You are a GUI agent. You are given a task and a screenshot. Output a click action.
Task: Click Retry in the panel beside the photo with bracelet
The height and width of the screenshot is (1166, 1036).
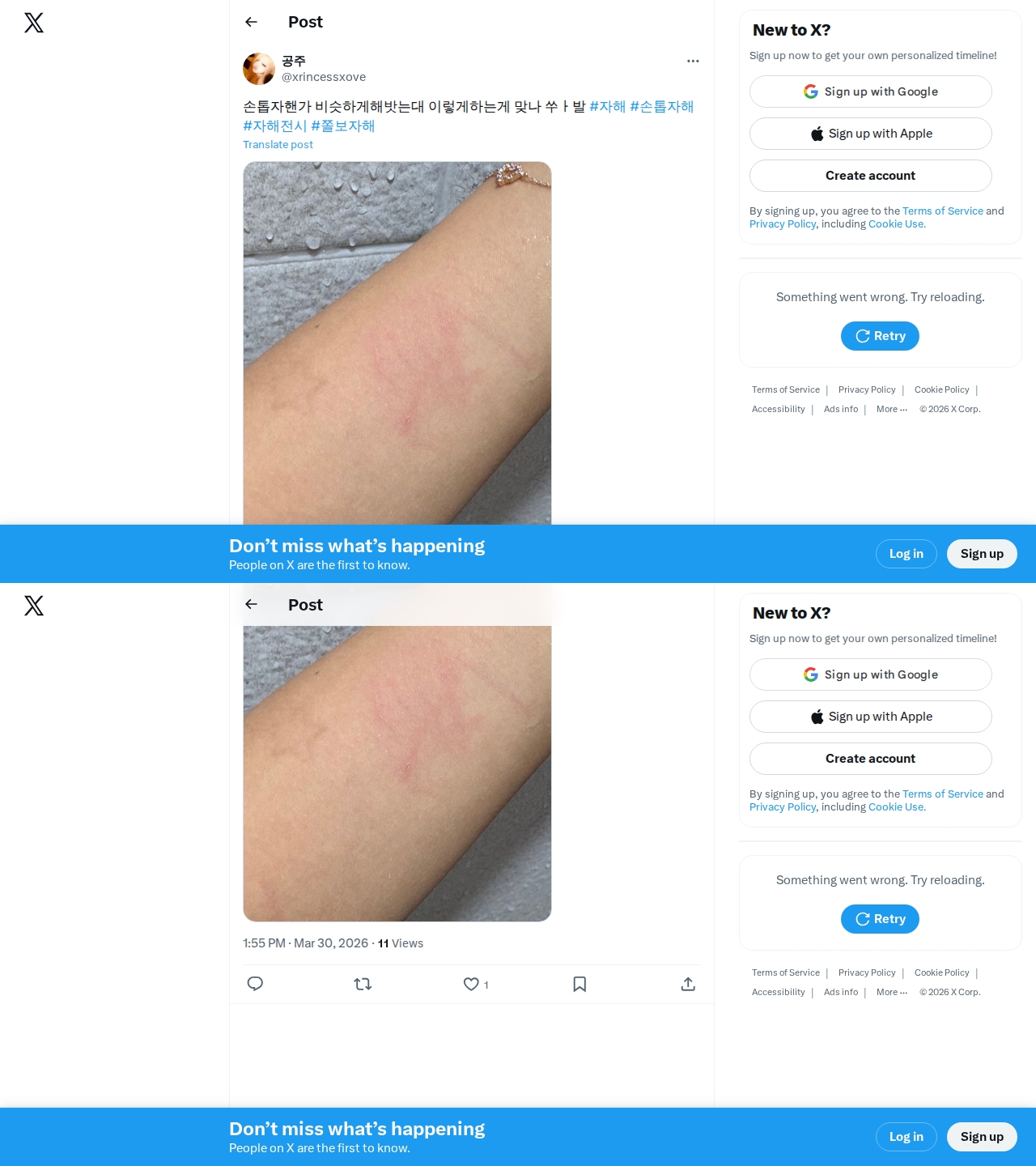pyautogui.click(x=880, y=336)
